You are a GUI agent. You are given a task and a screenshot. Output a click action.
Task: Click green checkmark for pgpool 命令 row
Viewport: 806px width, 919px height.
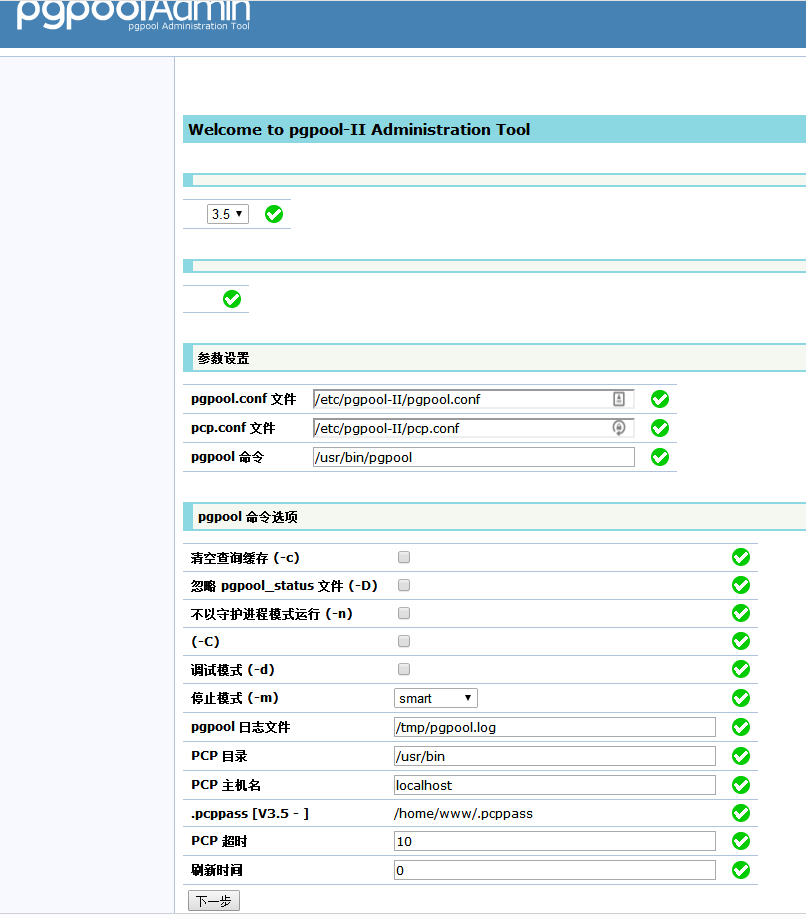pyautogui.click(x=660, y=457)
